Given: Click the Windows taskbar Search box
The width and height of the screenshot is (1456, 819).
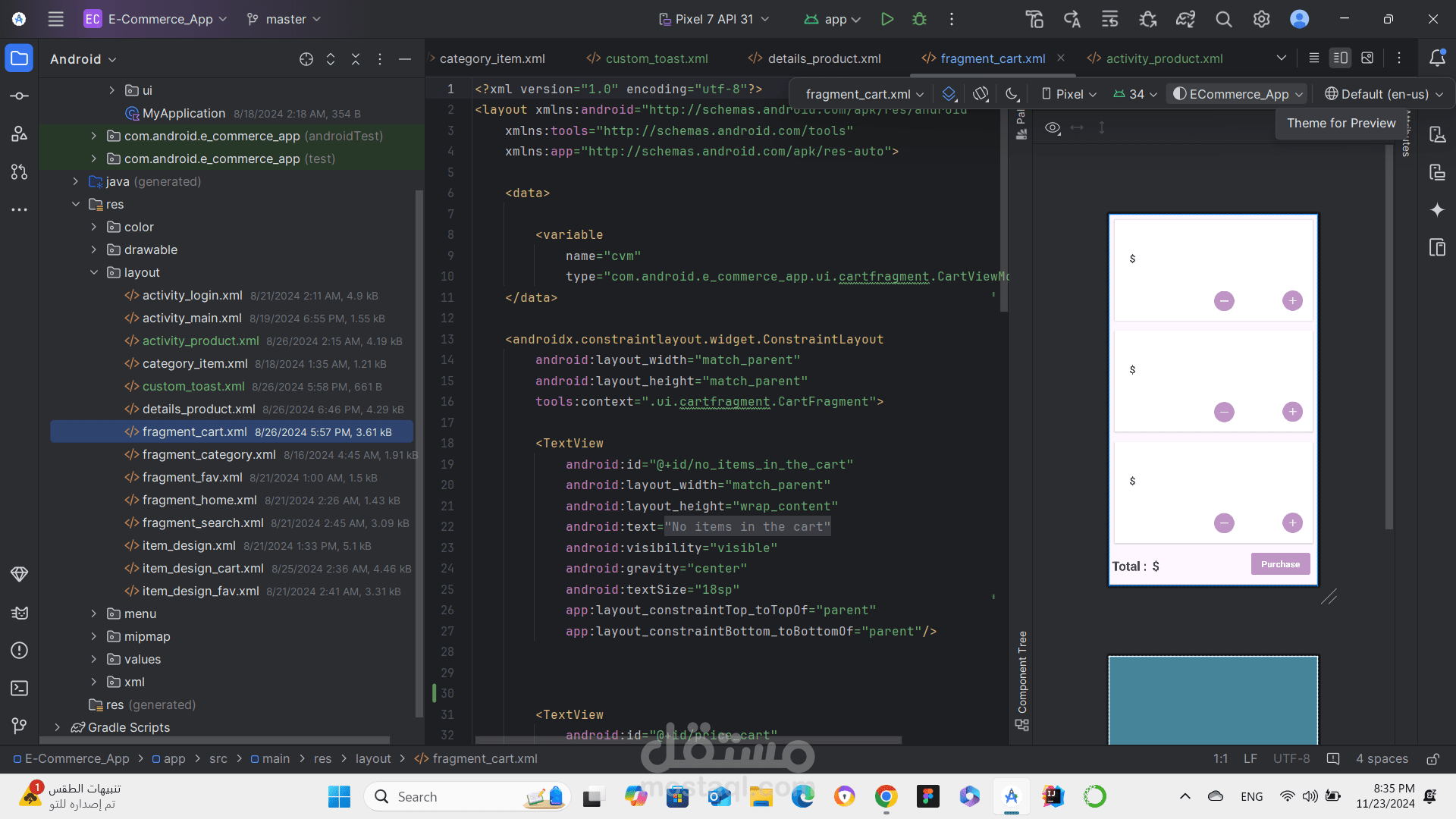Looking at the screenshot, I should click(468, 796).
